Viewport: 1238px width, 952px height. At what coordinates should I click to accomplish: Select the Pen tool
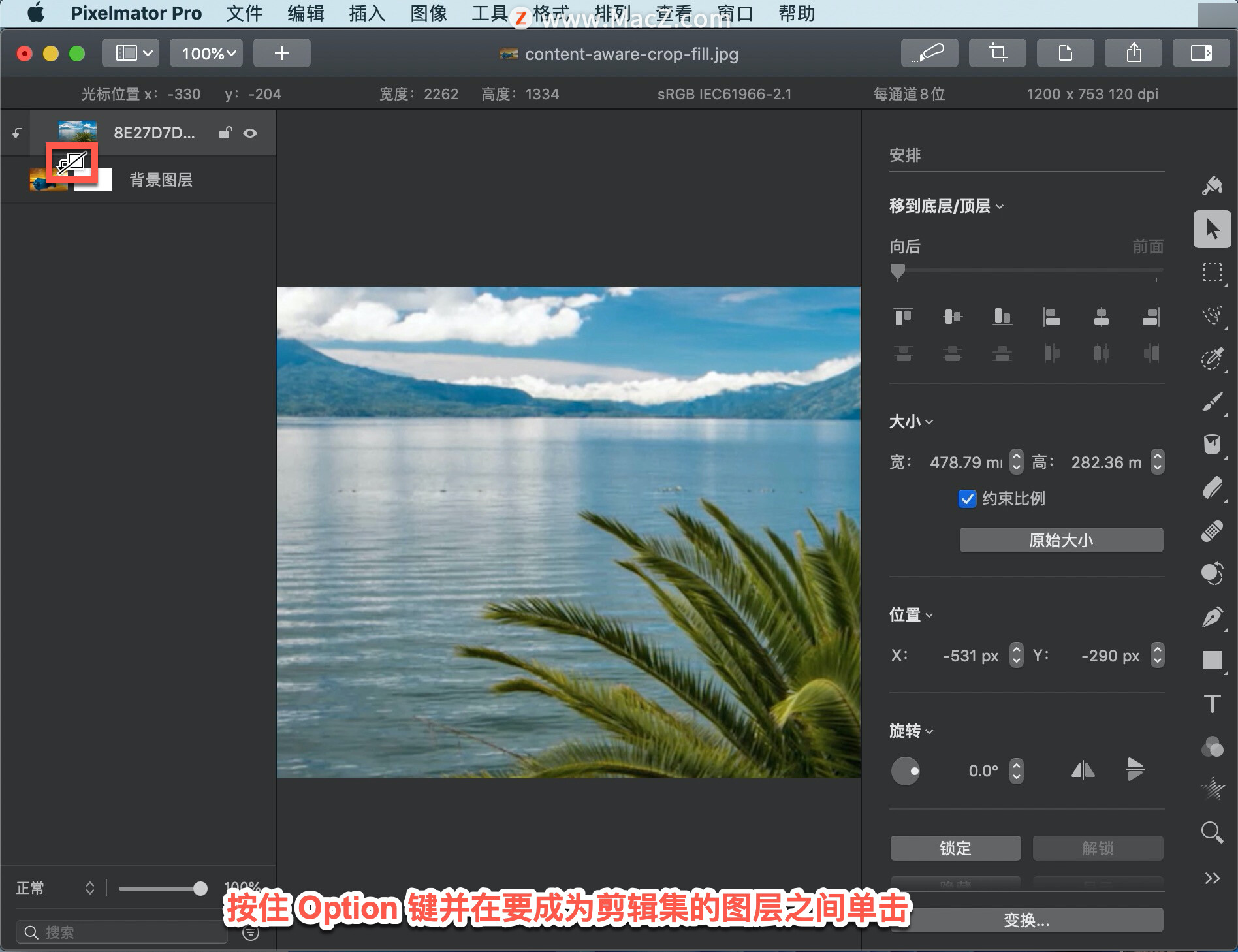(x=1213, y=617)
